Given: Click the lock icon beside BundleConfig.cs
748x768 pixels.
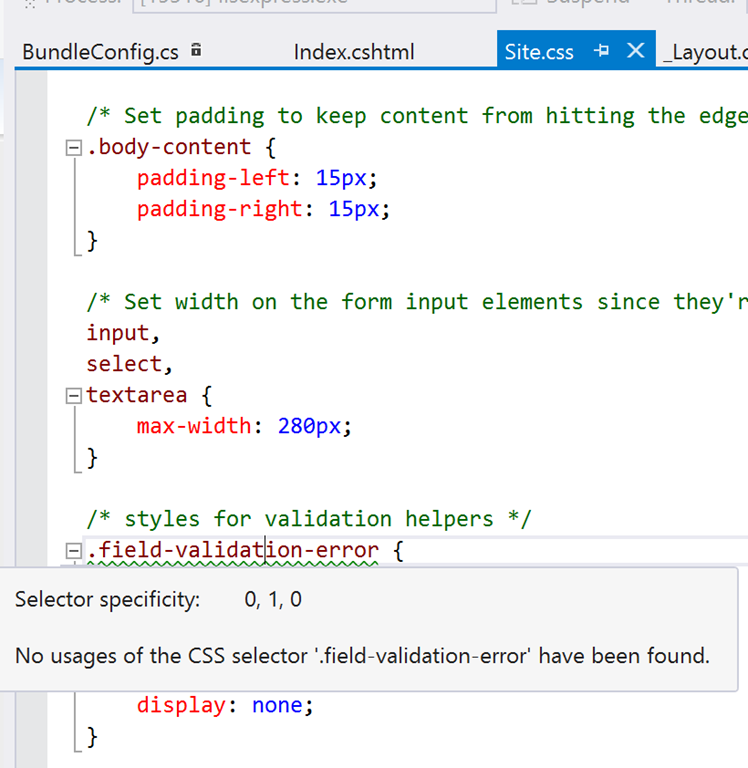Looking at the screenshot, I should (196, 50).
